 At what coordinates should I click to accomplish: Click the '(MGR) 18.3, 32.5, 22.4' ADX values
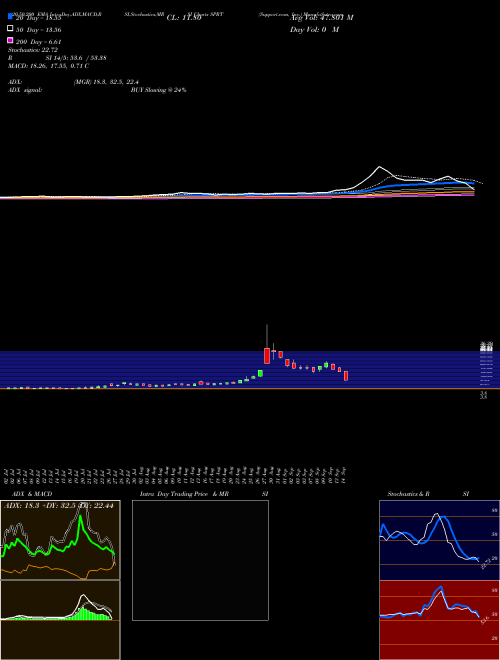(106, 82)
